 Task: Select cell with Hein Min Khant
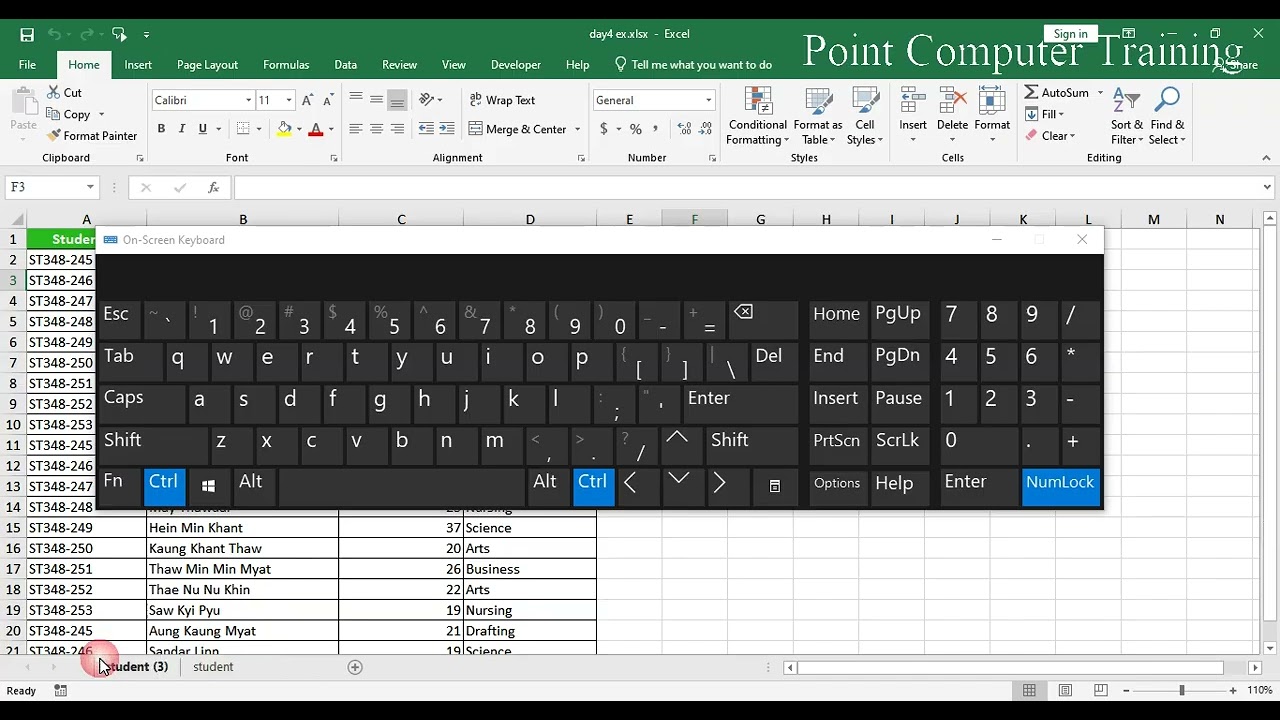pos(242,528)
